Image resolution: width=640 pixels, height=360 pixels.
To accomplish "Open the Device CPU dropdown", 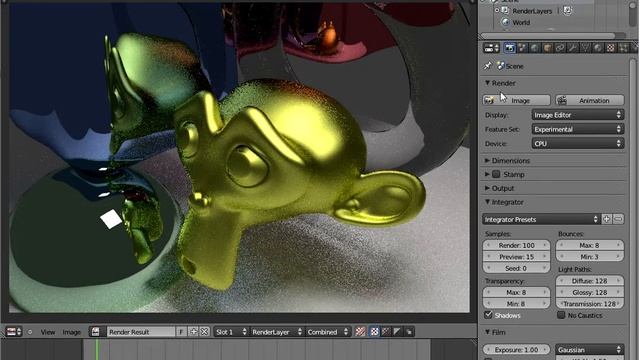I will pyautogui.click(x=578, y=144).
